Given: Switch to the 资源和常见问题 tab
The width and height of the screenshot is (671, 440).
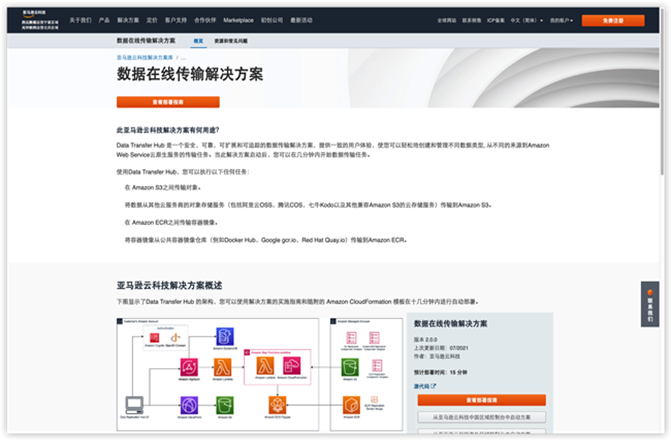Looking at the screenshot, I should click(x=231, y=41).
